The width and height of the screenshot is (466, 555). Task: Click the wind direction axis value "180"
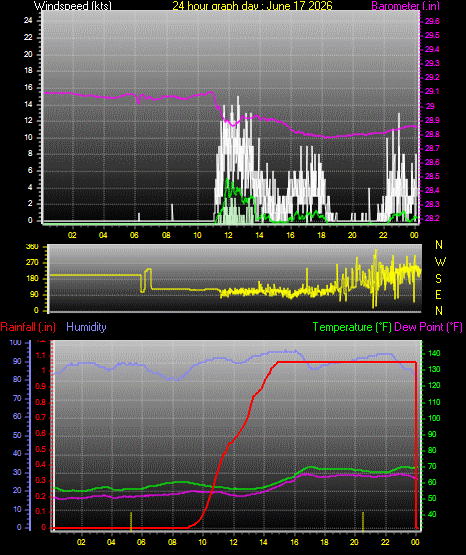(x=32, y=279)
